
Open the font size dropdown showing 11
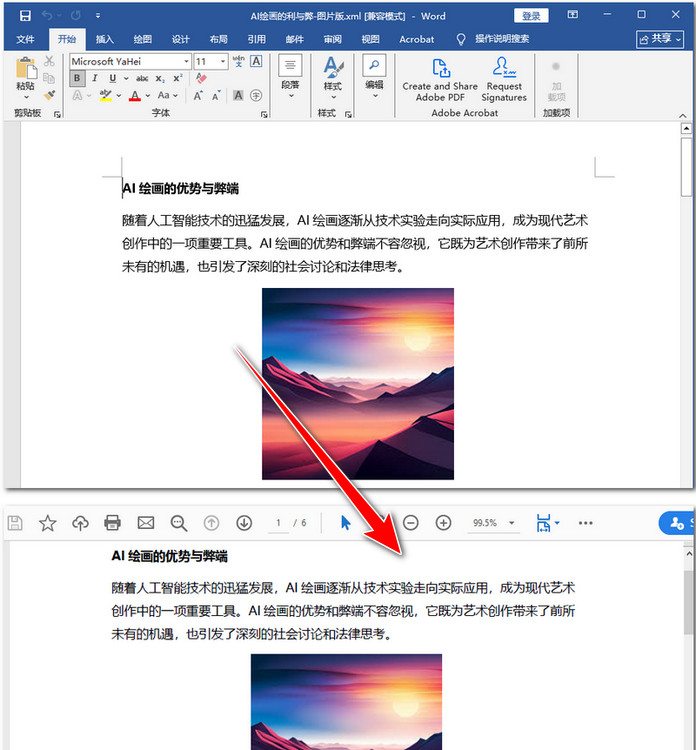223,61
